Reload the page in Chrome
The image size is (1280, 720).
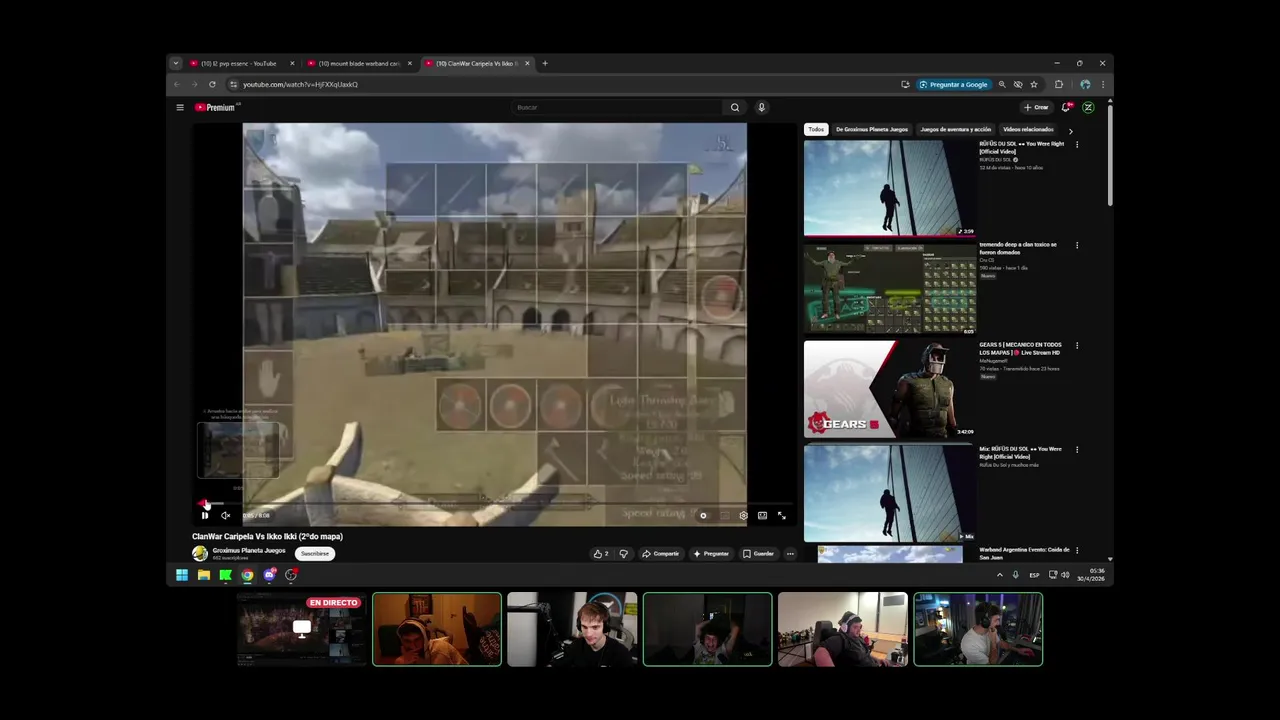[212, 84]
